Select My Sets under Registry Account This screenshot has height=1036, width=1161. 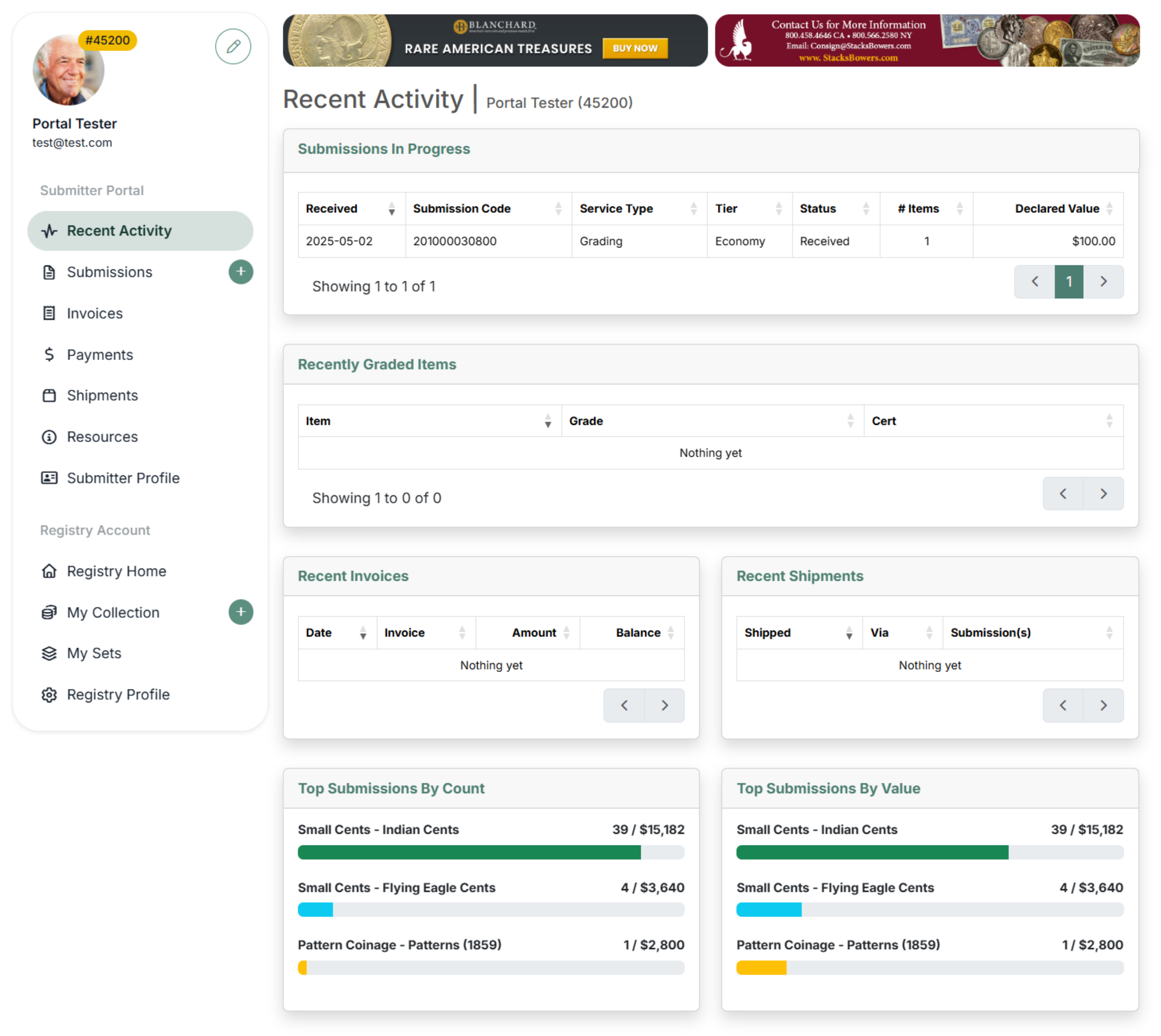pos(93,653)
